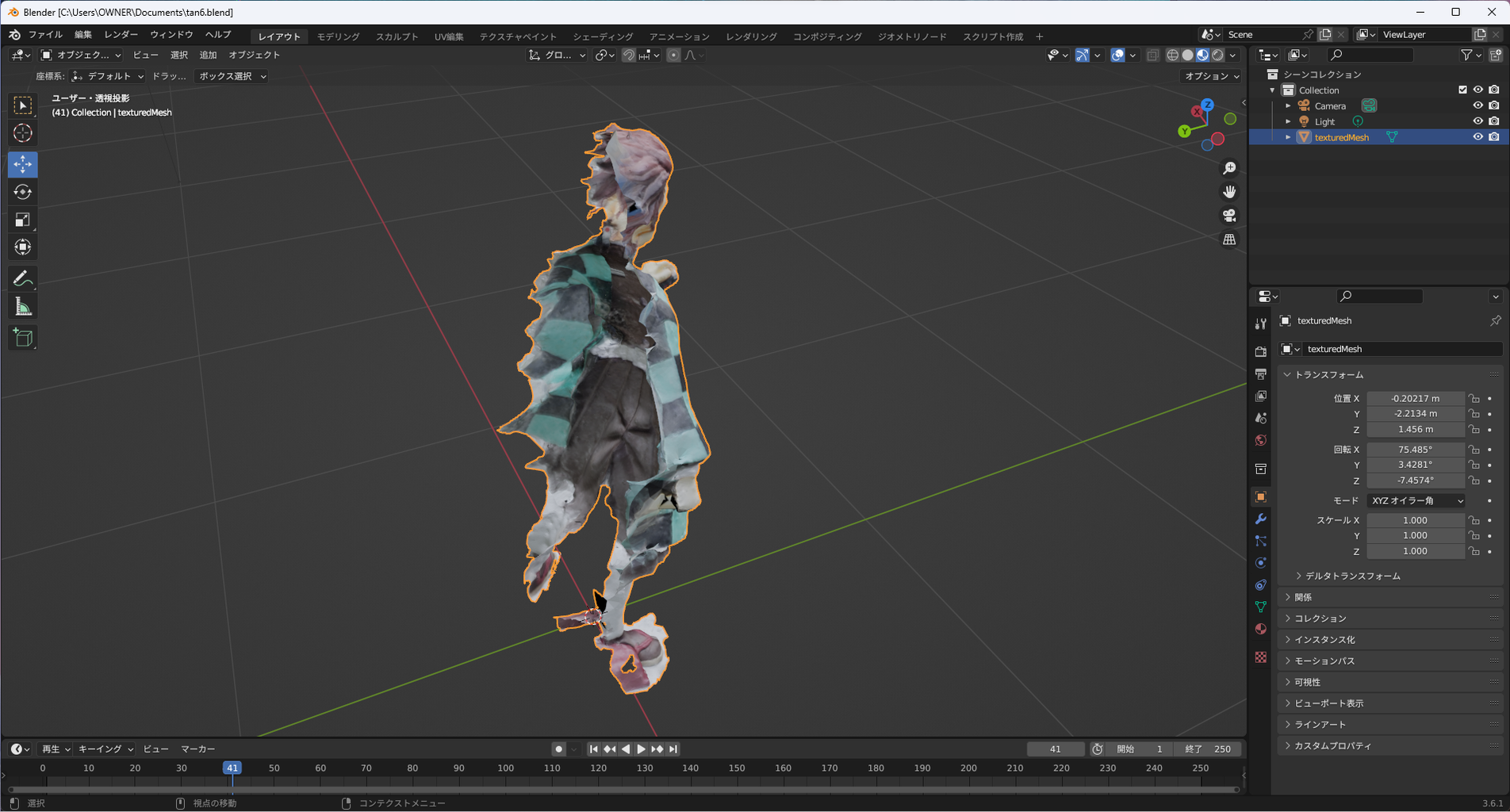Open the Output properties tab
The width and height of the screenshot is (1510, 812).
coord(1261,373)
